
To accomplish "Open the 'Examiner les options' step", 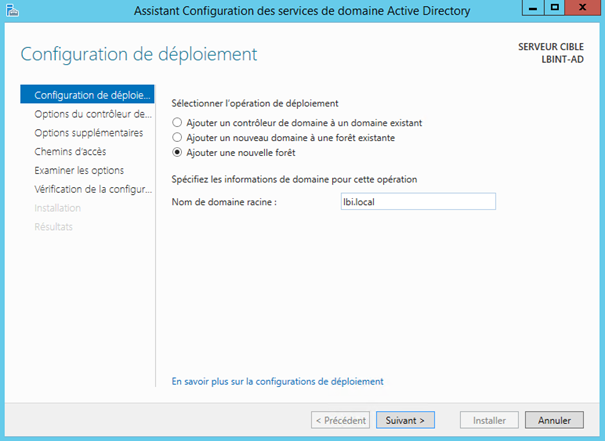I will [x=79, y=170].
